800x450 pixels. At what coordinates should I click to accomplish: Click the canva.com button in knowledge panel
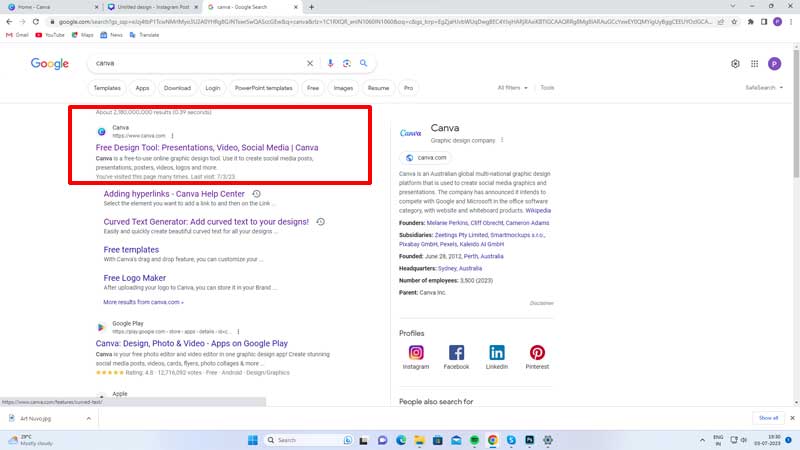pyautogui.click(x=426, y=158)
